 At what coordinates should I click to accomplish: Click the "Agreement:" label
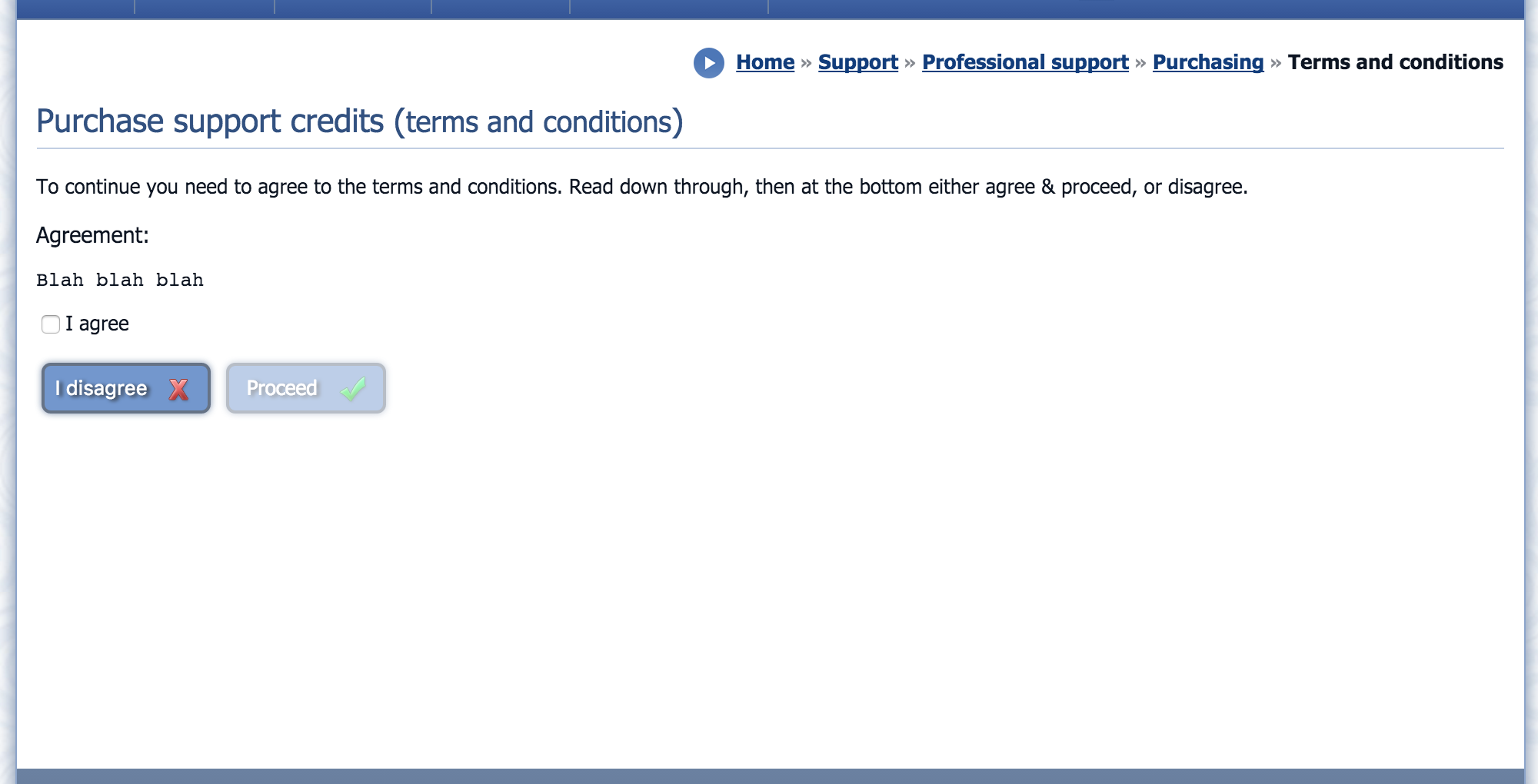tap(92, 235)
